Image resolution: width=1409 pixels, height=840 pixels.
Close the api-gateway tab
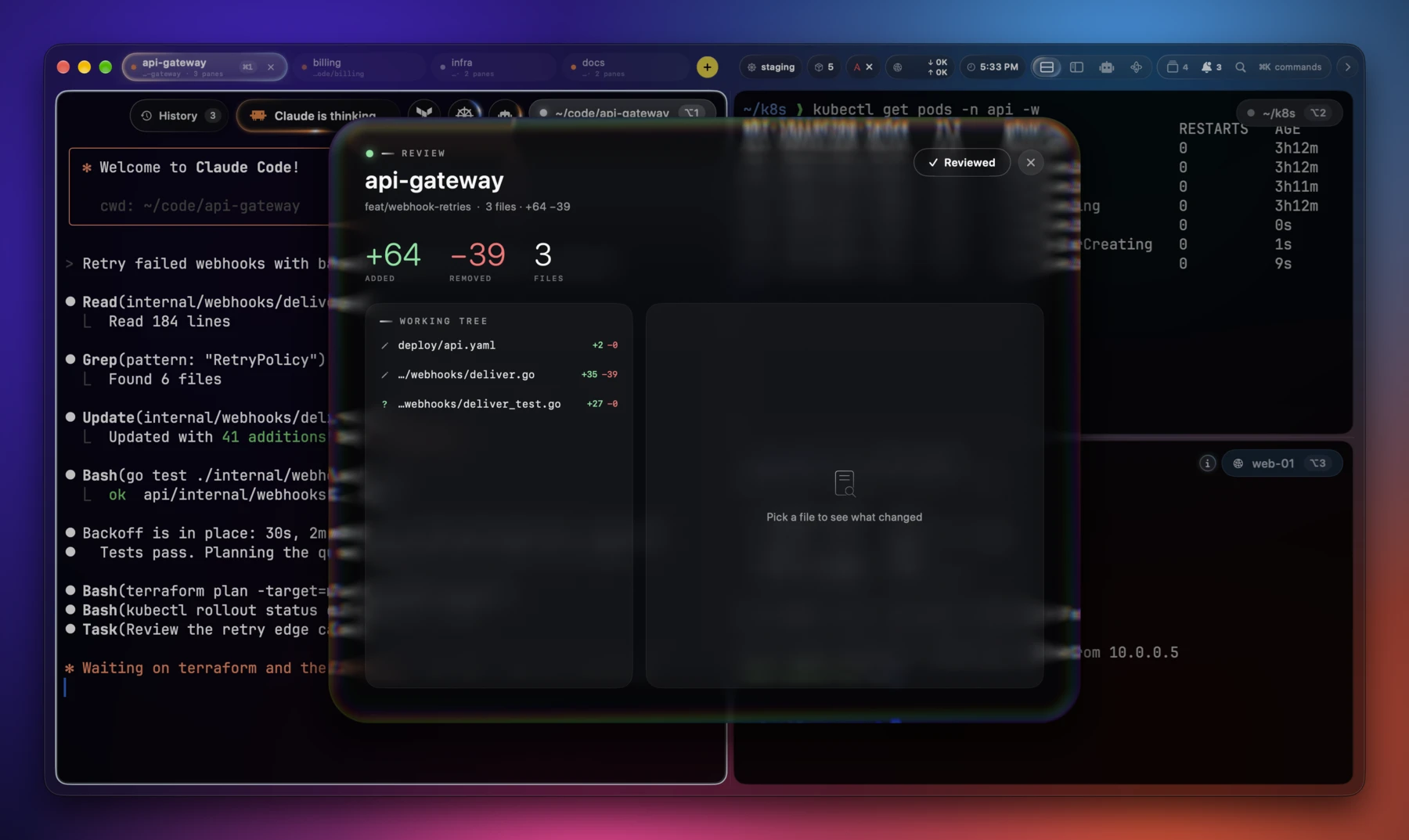tap(271, 67)
